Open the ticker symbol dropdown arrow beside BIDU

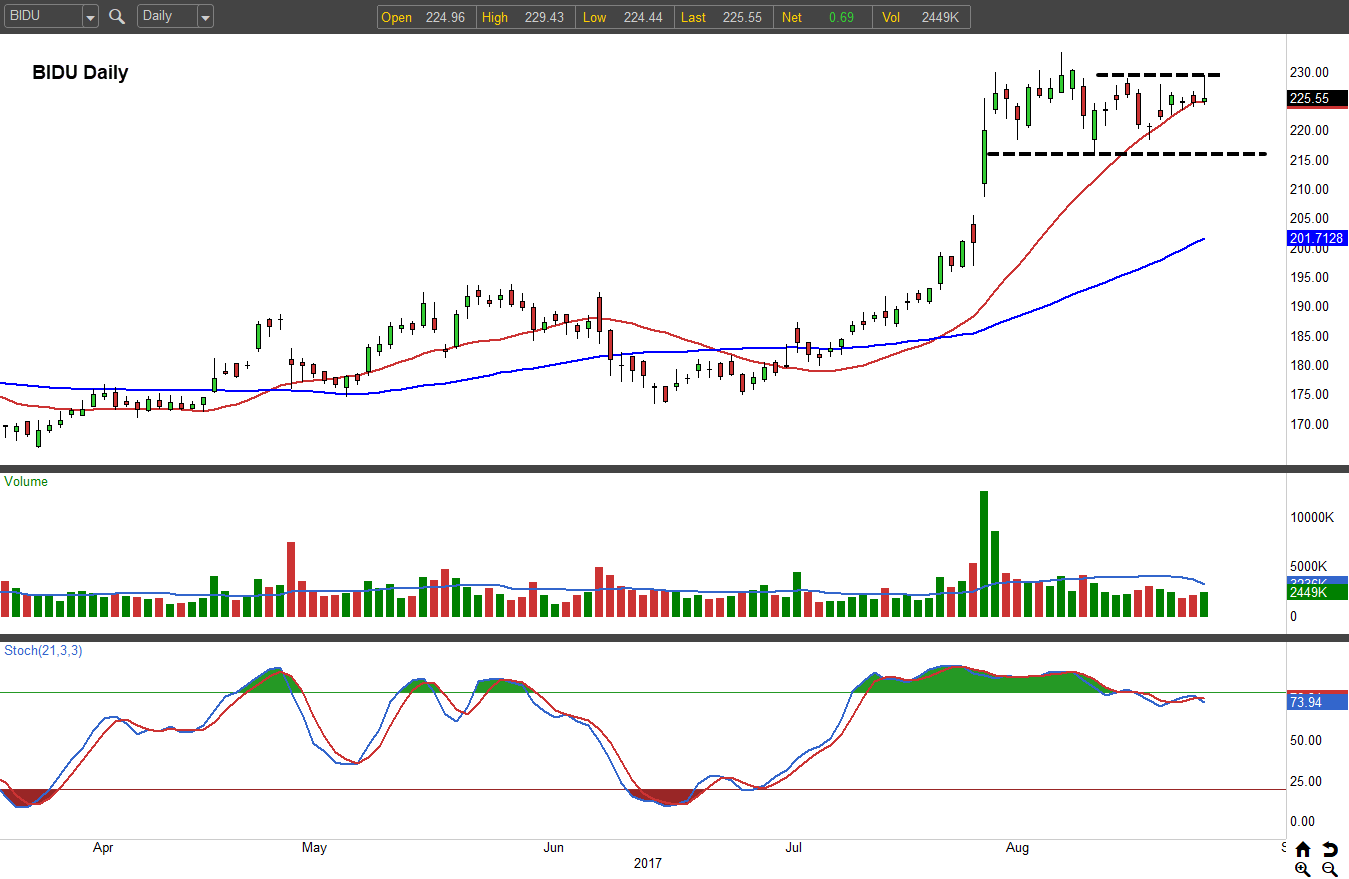click(x=90, y=16)
